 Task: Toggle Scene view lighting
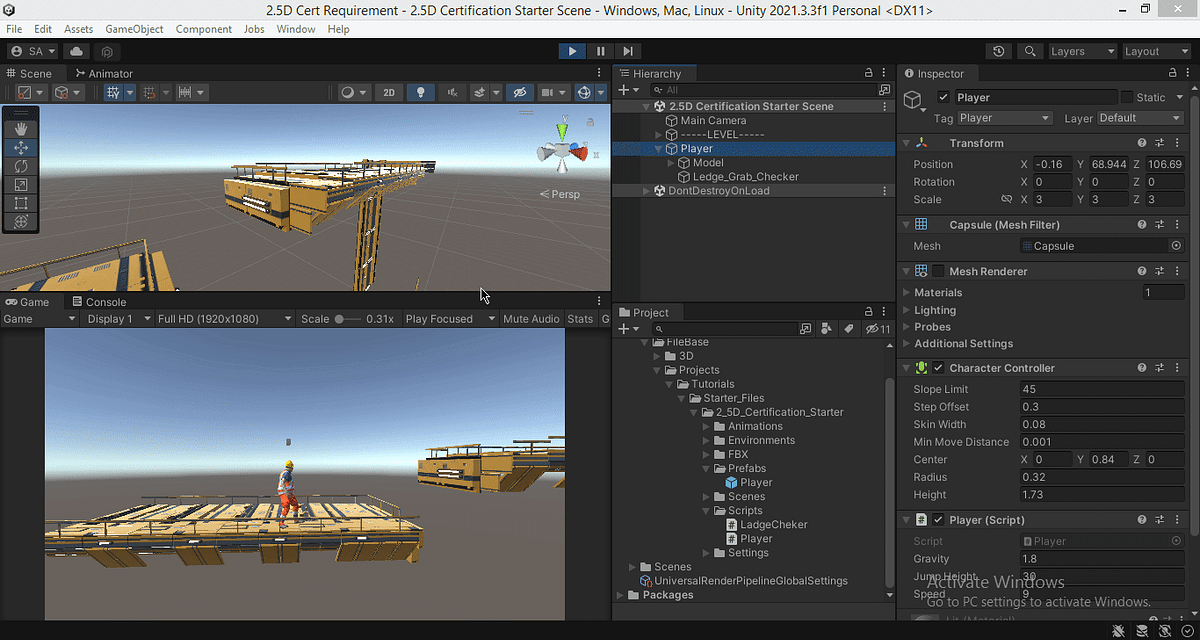[420, 92]
